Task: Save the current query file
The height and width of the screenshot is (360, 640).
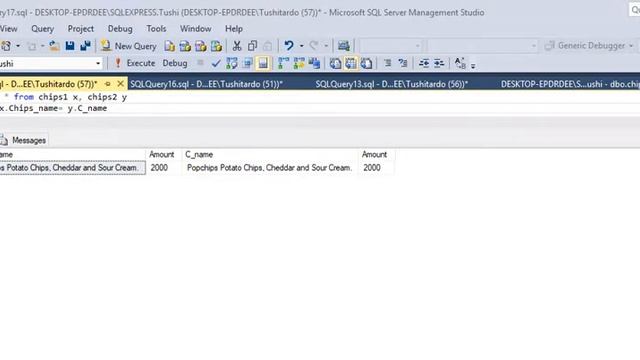Action: tap(70, 46)
